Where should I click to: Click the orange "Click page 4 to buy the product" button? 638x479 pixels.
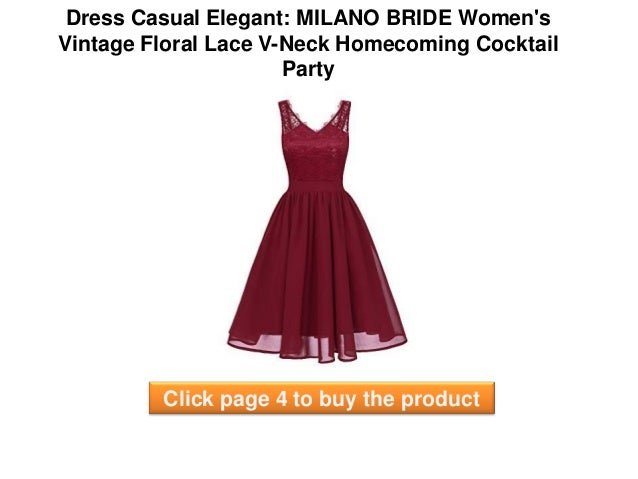[321, 398]
